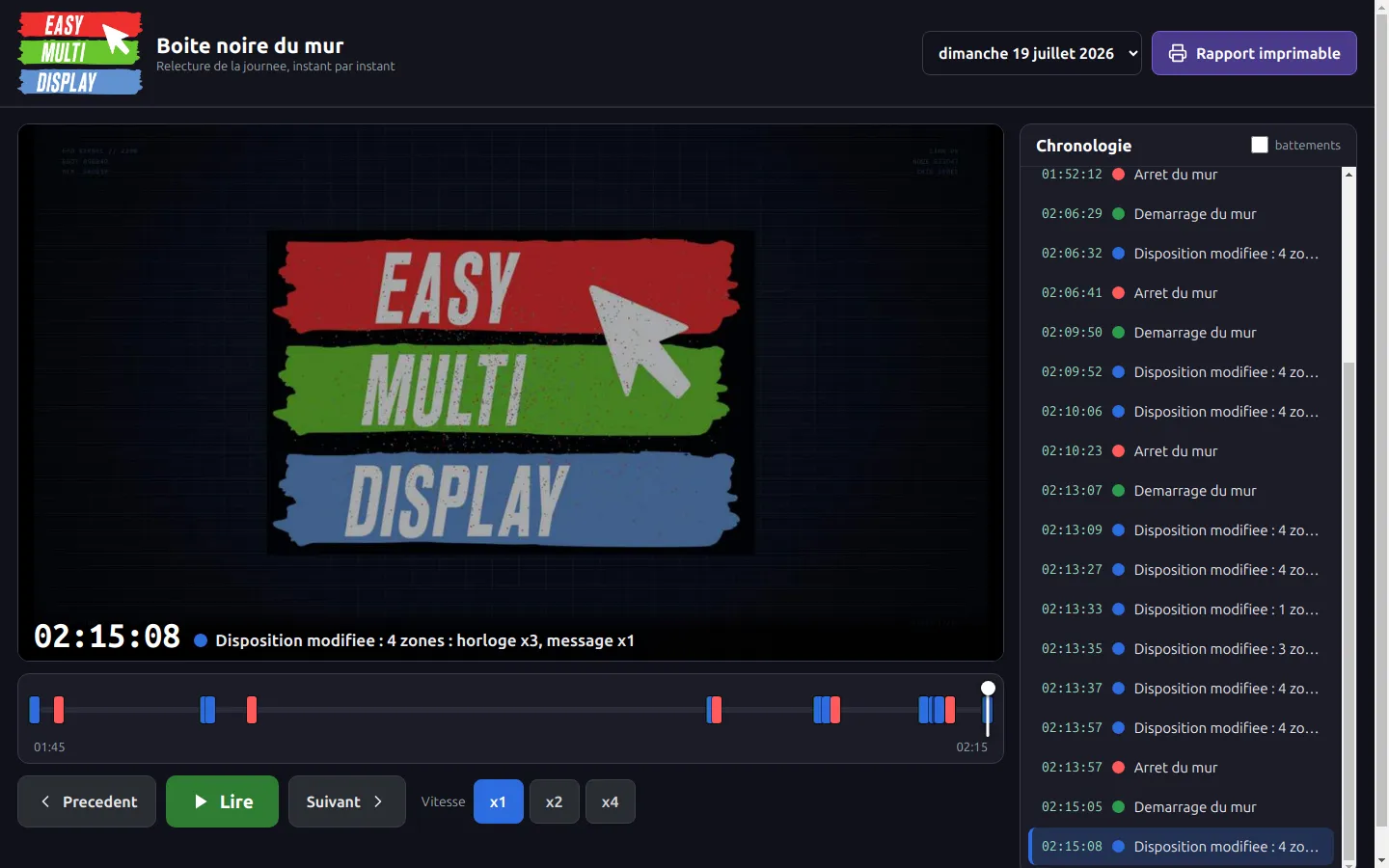Click the blue dot of the 02:06:32 event
This screenshot has width=1389, height=868.
tap(1119, 254)
